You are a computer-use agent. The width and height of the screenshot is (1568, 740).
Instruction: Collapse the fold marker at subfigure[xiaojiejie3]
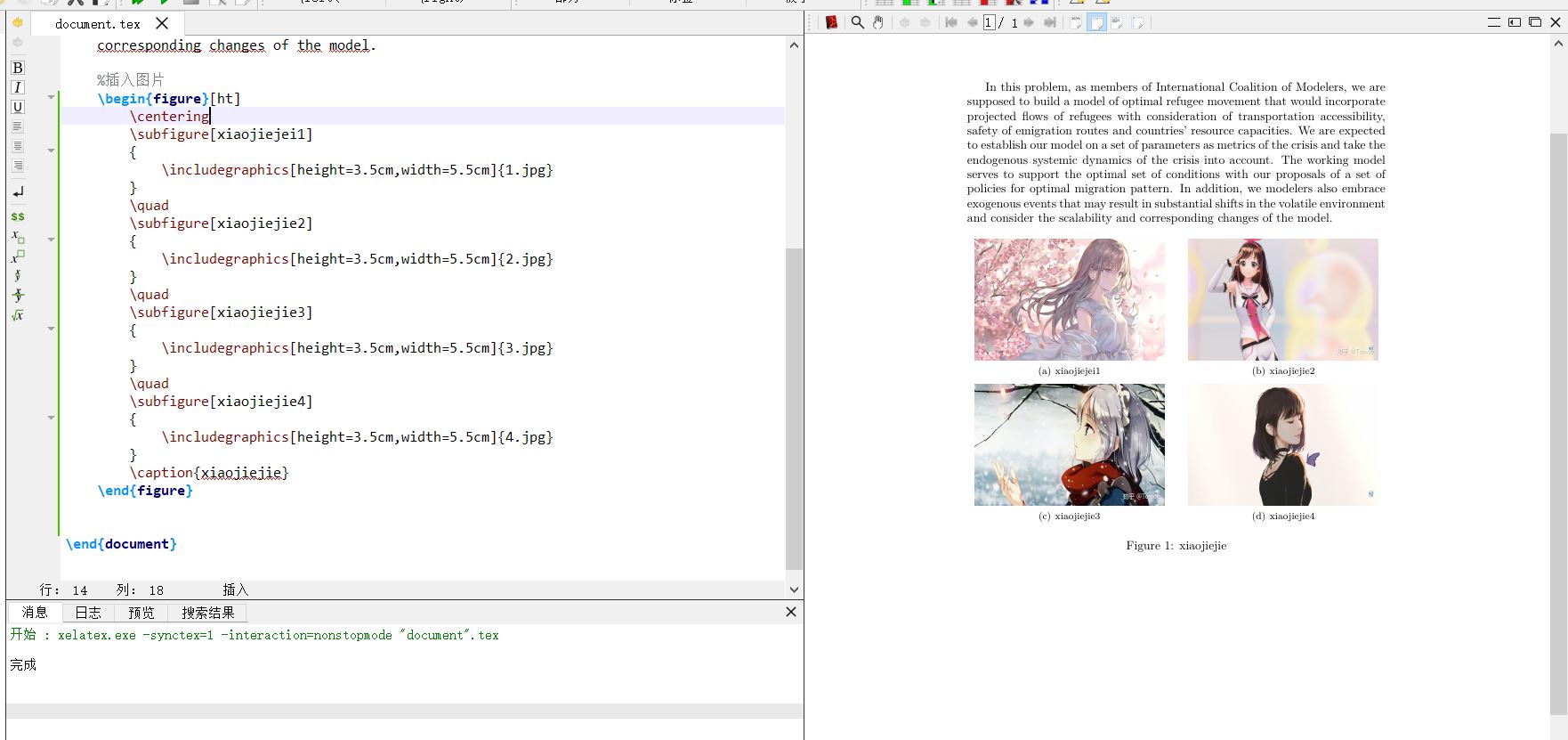(x=51, y=329)
